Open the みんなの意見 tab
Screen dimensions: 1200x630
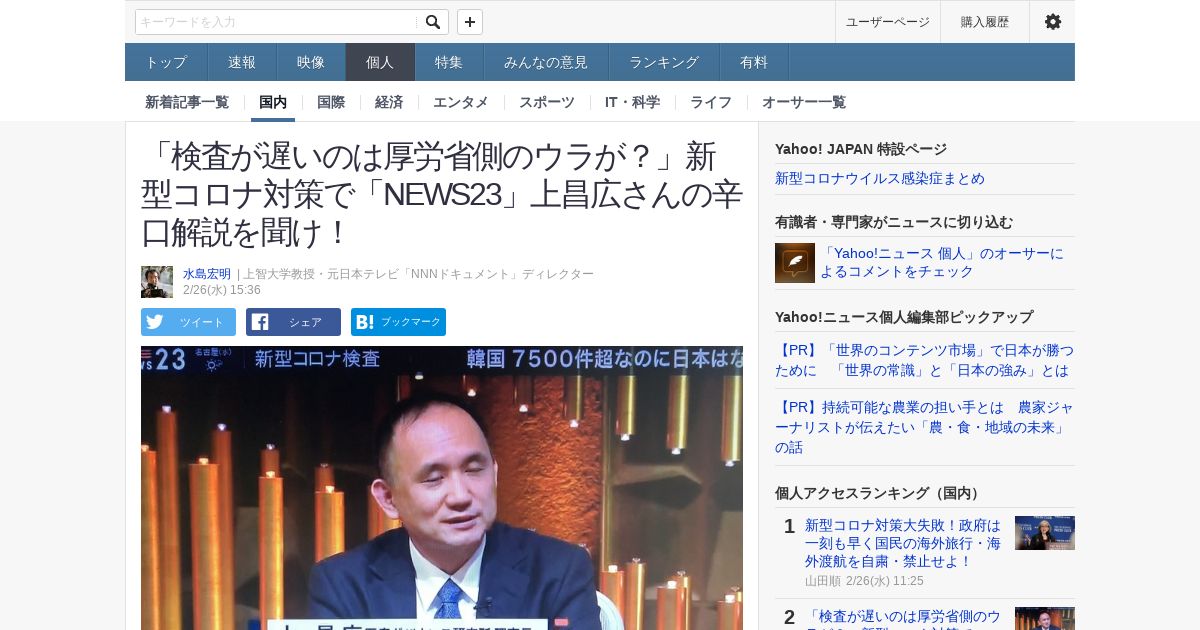546,62
